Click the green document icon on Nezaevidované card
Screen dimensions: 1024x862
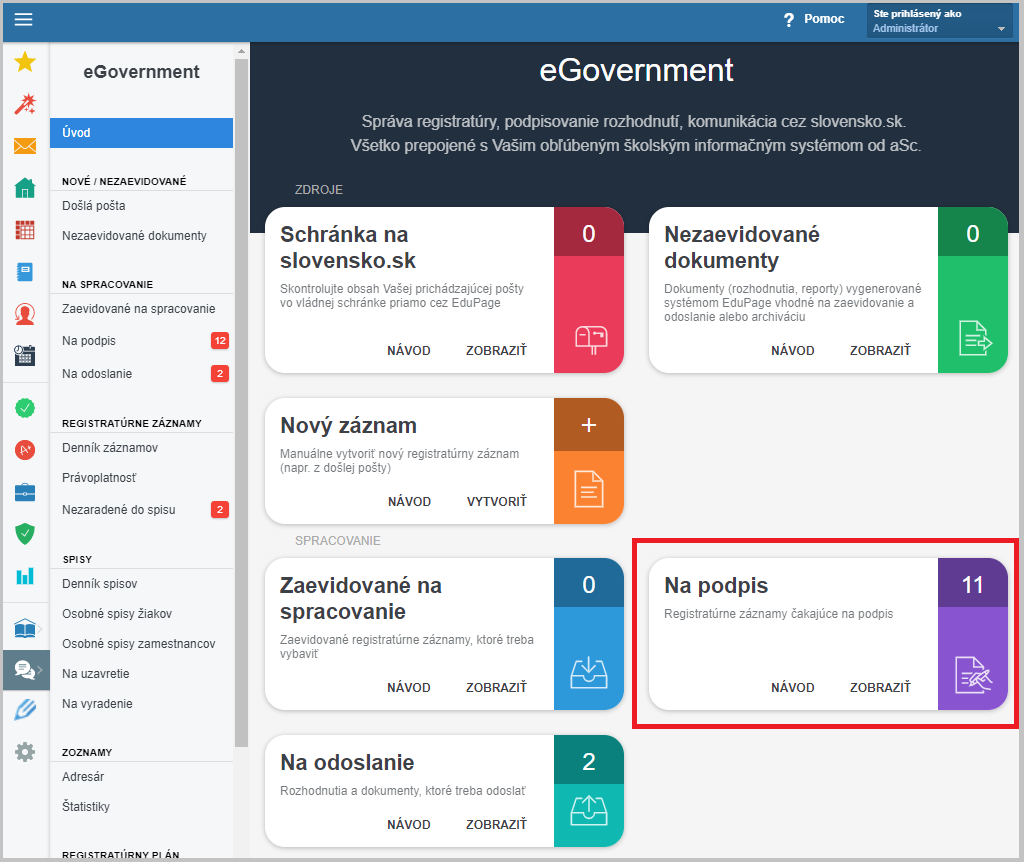[x=974, y=338]
